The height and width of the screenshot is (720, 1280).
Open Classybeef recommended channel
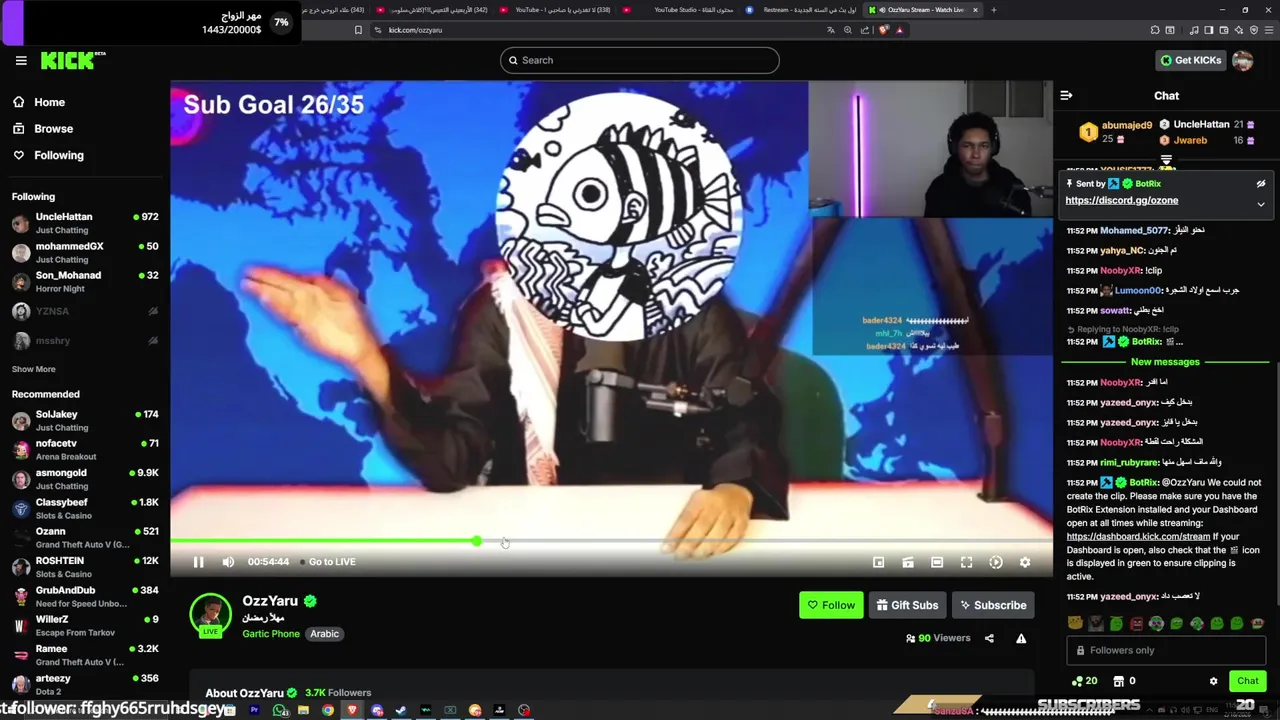point(85,508)
